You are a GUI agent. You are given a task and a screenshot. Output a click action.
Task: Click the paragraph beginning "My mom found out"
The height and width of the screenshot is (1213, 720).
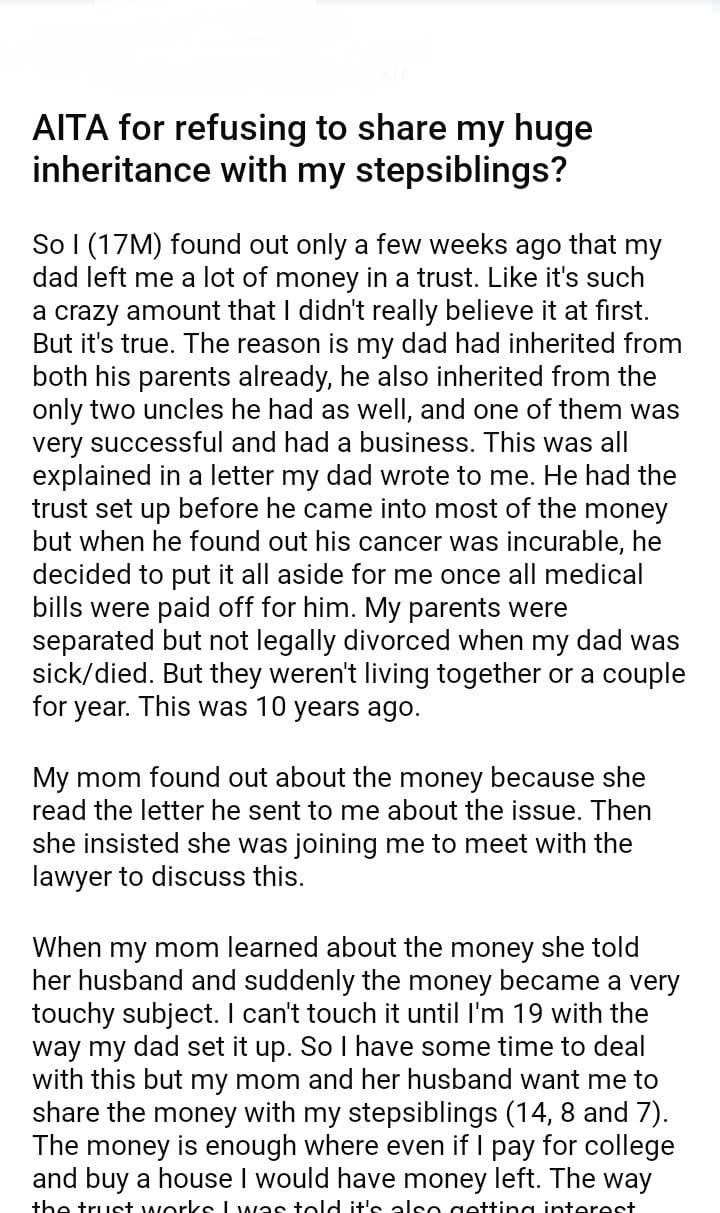pos(340,827)
